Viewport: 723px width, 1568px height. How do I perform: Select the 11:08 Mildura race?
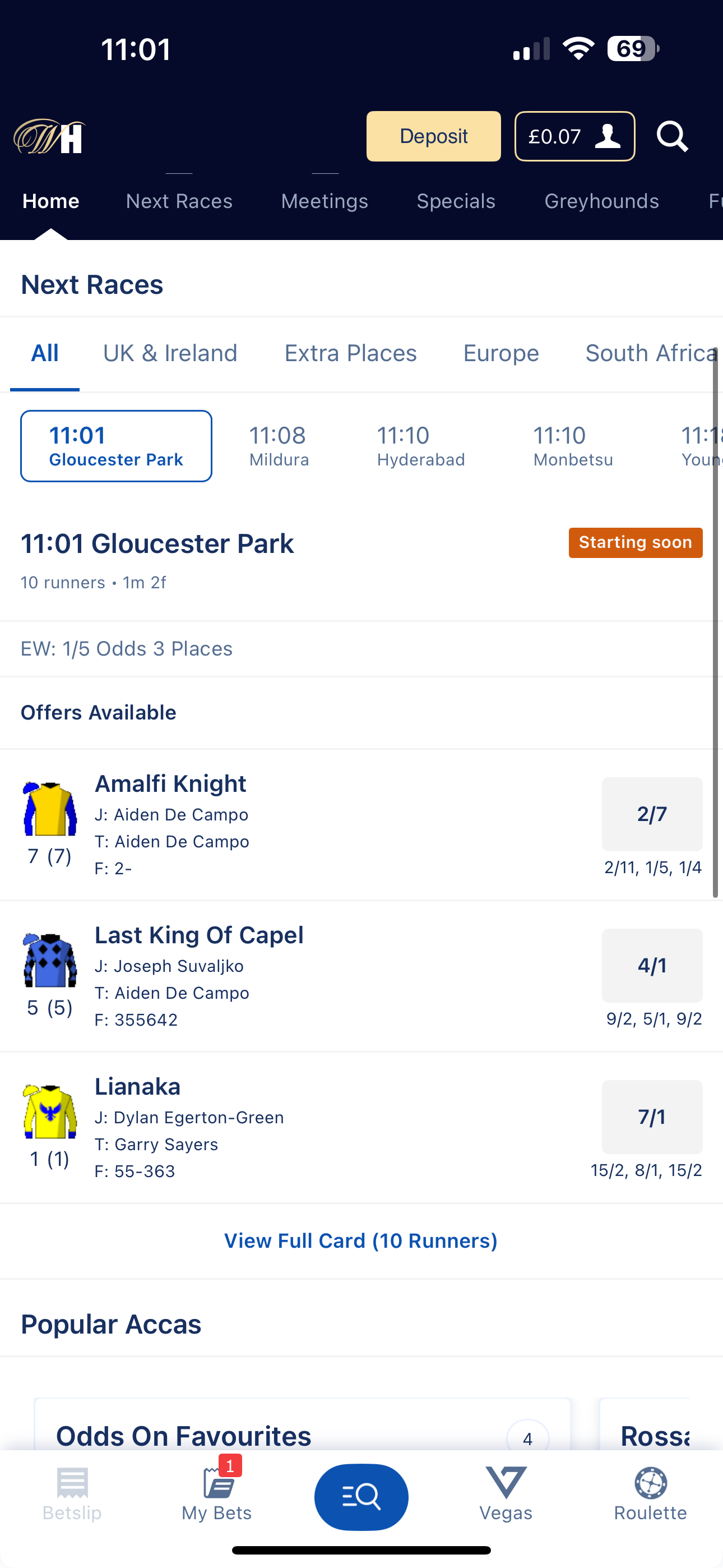[x=279, y=446]
